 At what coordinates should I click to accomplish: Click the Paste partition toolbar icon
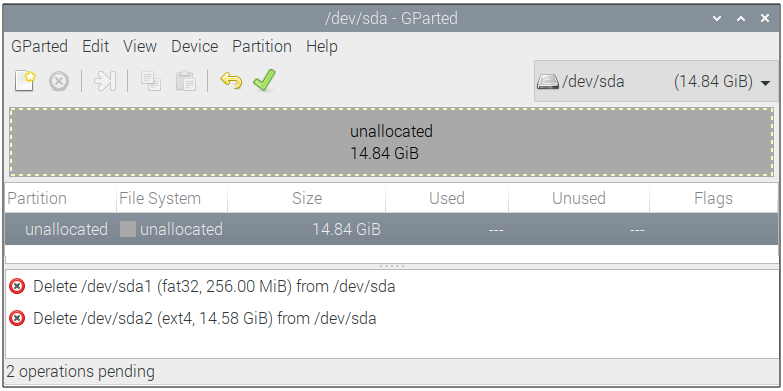tap(185, 81)
